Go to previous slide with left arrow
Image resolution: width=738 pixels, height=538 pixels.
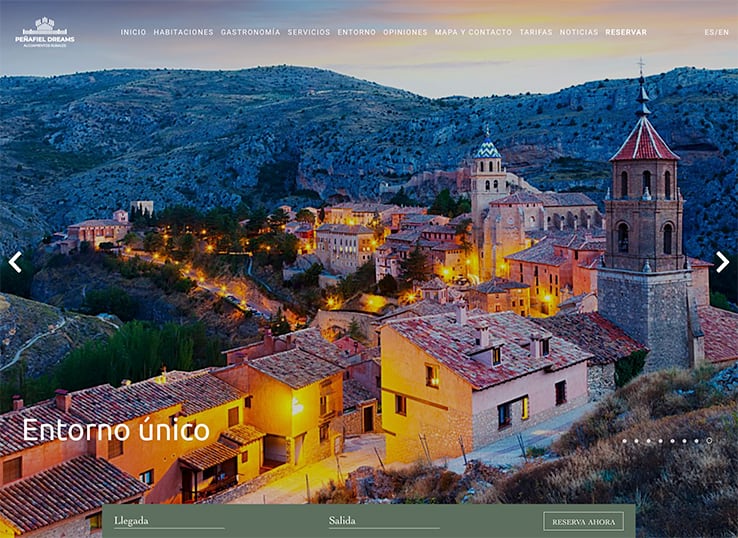(x=15, y=262)
